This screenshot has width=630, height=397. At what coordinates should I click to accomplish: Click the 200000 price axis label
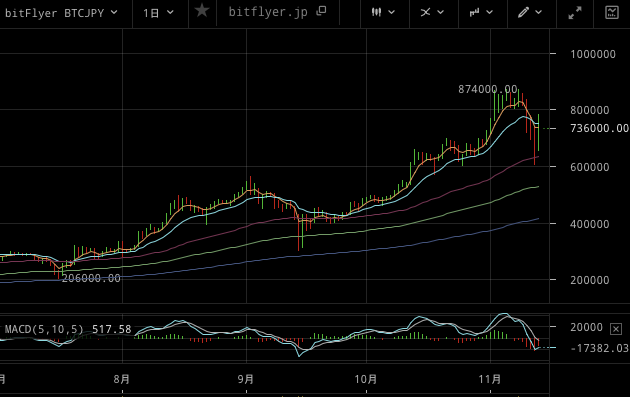tap(589, 280)
